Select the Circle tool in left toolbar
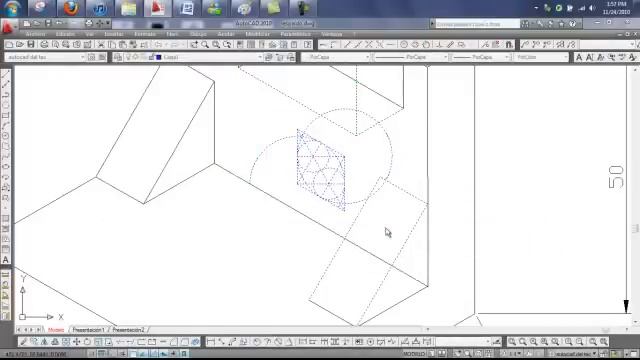Screen dimensions: 640x360 6,136
